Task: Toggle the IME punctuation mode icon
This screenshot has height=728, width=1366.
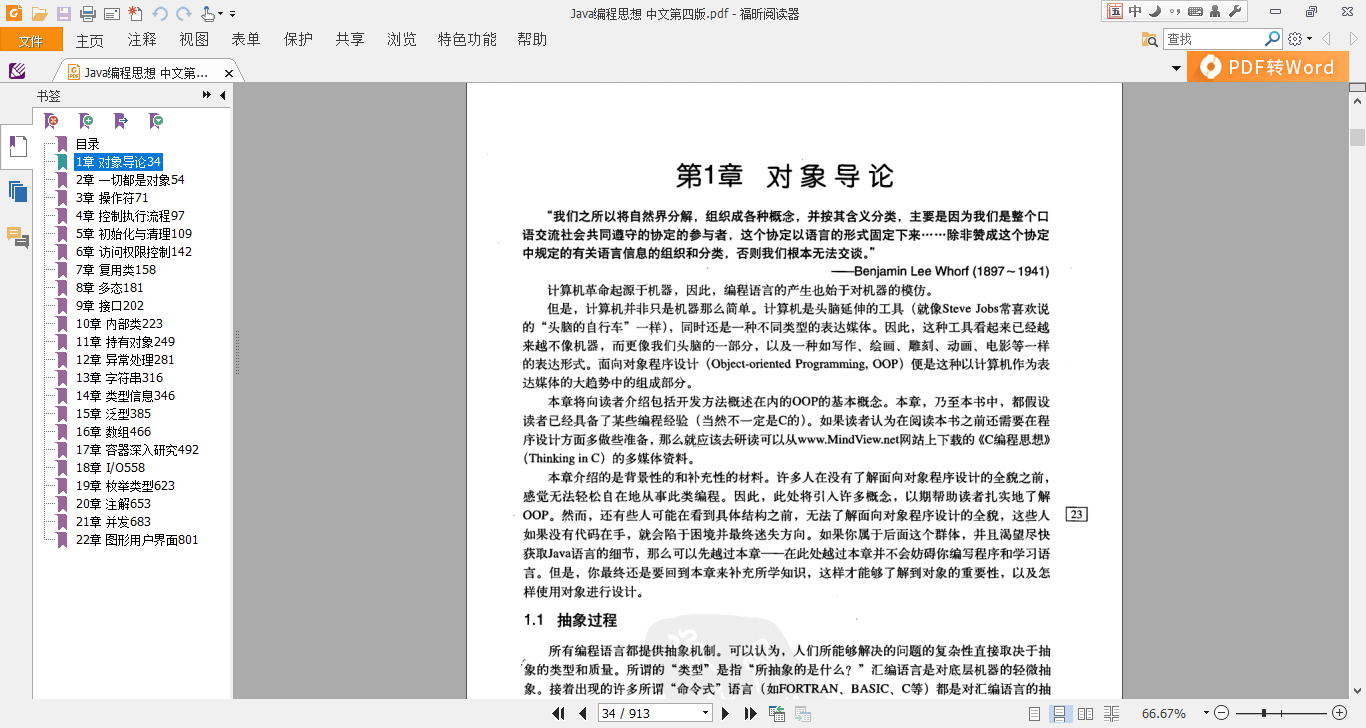Action: click(1174, 12)
